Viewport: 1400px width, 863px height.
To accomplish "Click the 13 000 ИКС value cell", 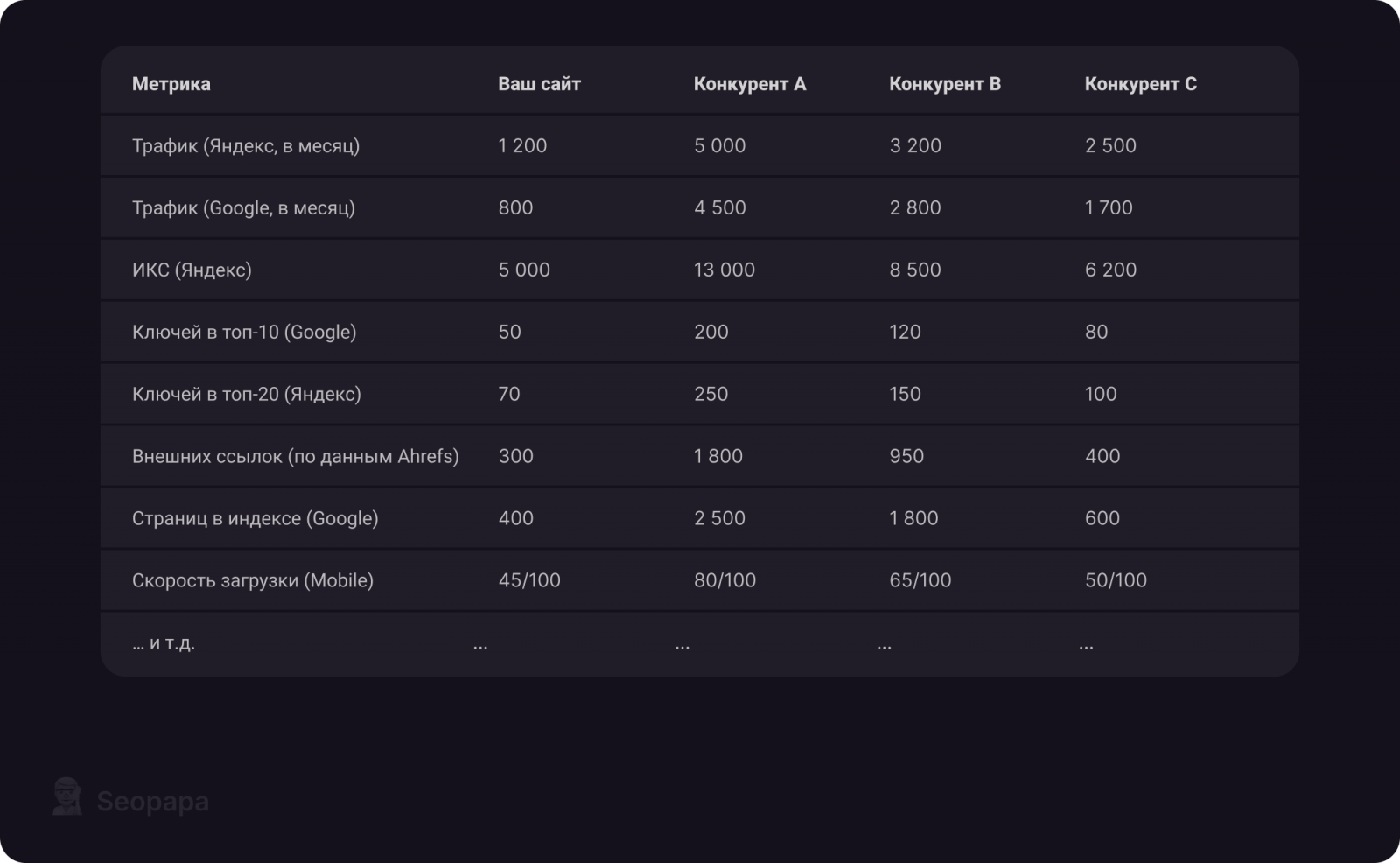I will click(x=724, y=270).
